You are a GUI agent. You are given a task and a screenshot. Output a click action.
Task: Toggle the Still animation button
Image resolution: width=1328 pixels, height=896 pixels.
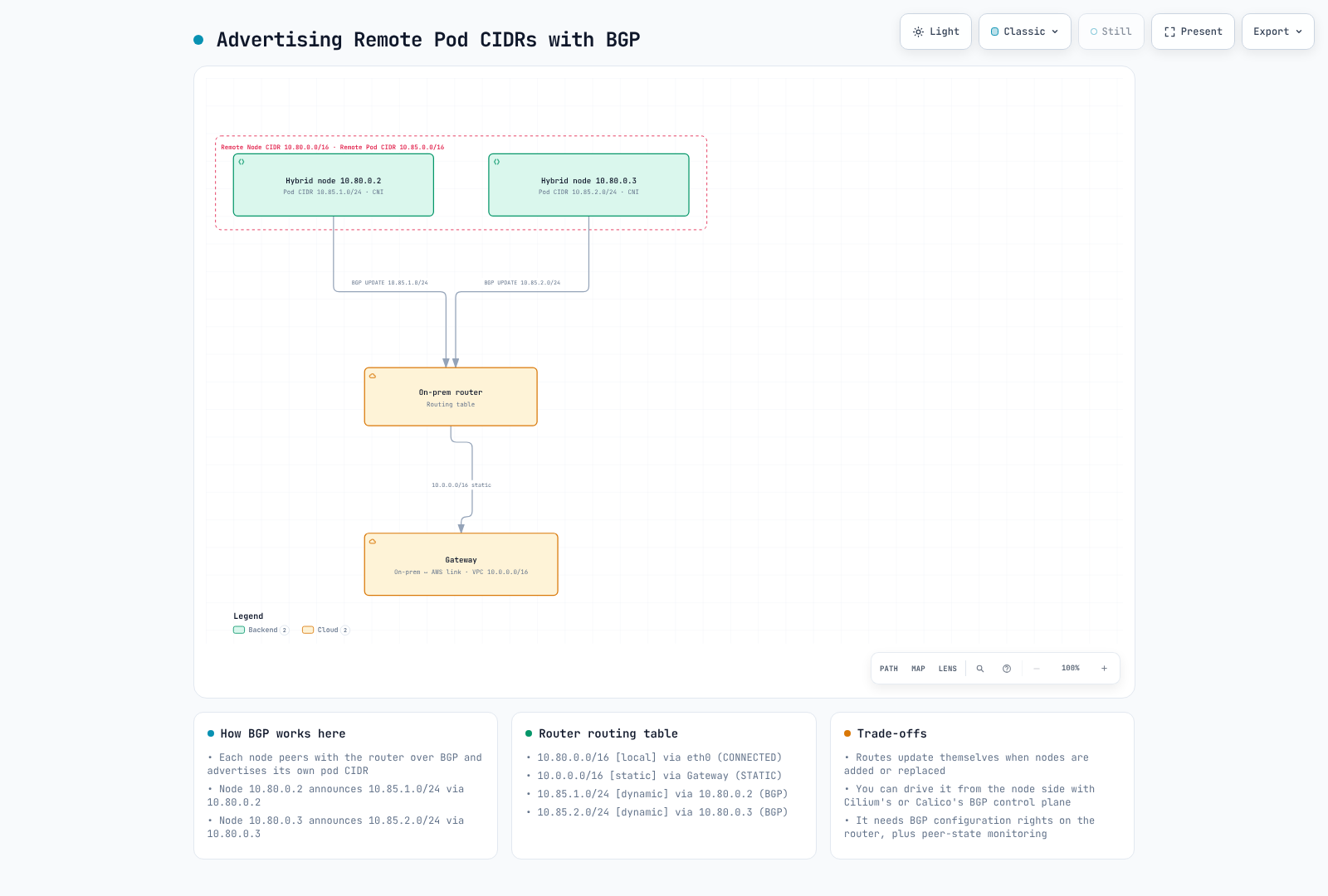click(x=1111, y=32)
